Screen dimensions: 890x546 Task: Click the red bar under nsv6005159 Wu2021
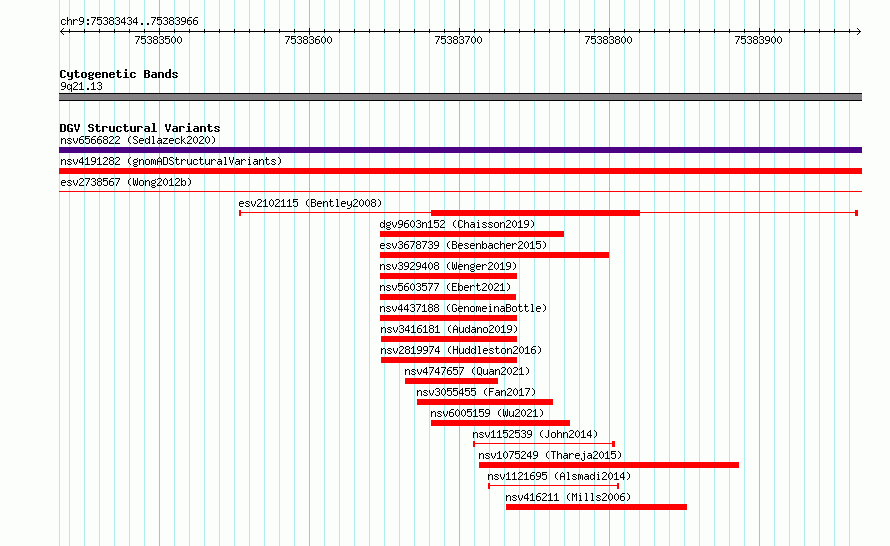click(x=500, y=423)
